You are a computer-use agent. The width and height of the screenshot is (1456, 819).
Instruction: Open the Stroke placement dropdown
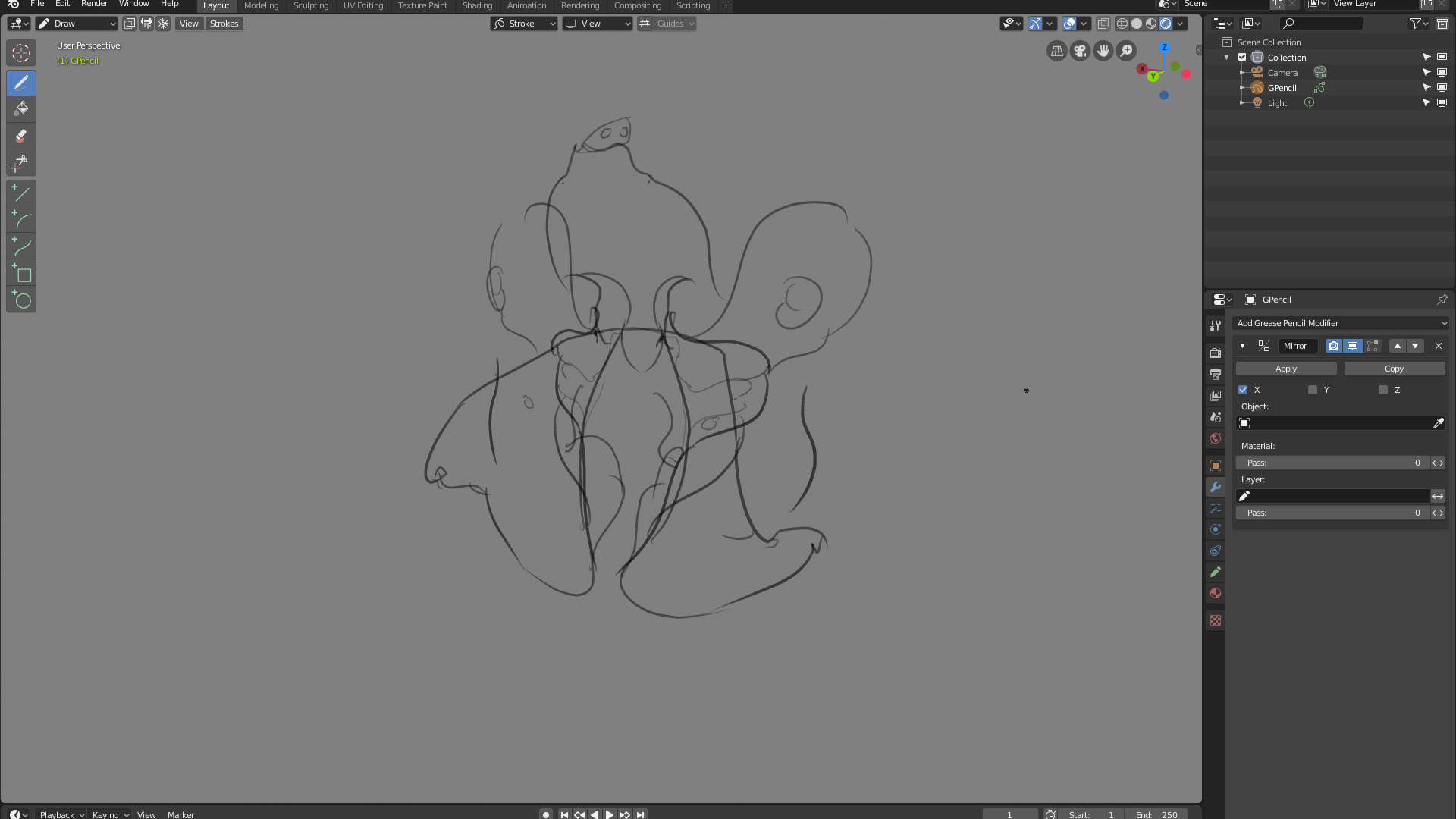pyautogui.click(x=524, y=24)
